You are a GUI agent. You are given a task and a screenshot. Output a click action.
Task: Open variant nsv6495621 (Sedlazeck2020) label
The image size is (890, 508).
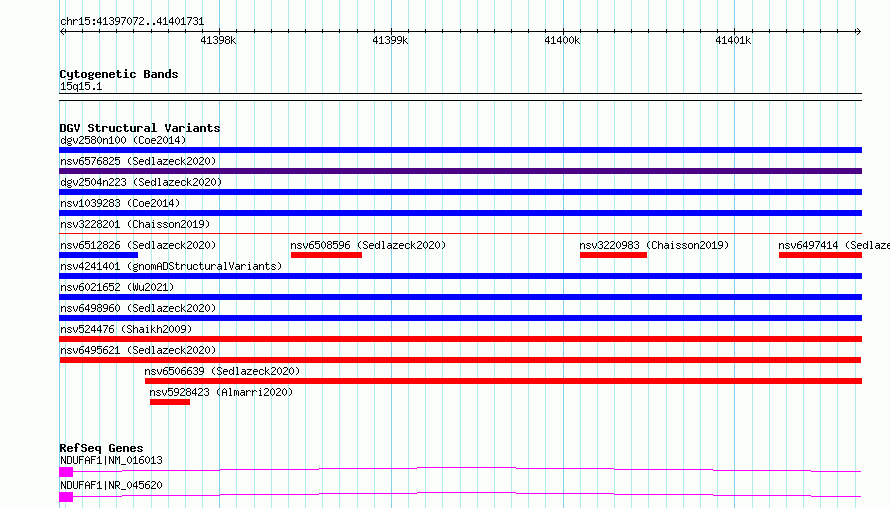pos(138,350)
